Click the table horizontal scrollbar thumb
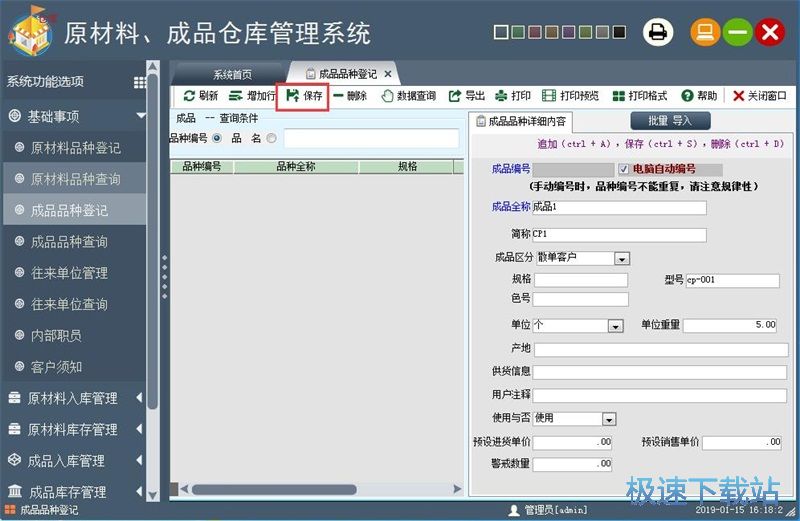This screenshot has width=800, height=521. [274, 489]
